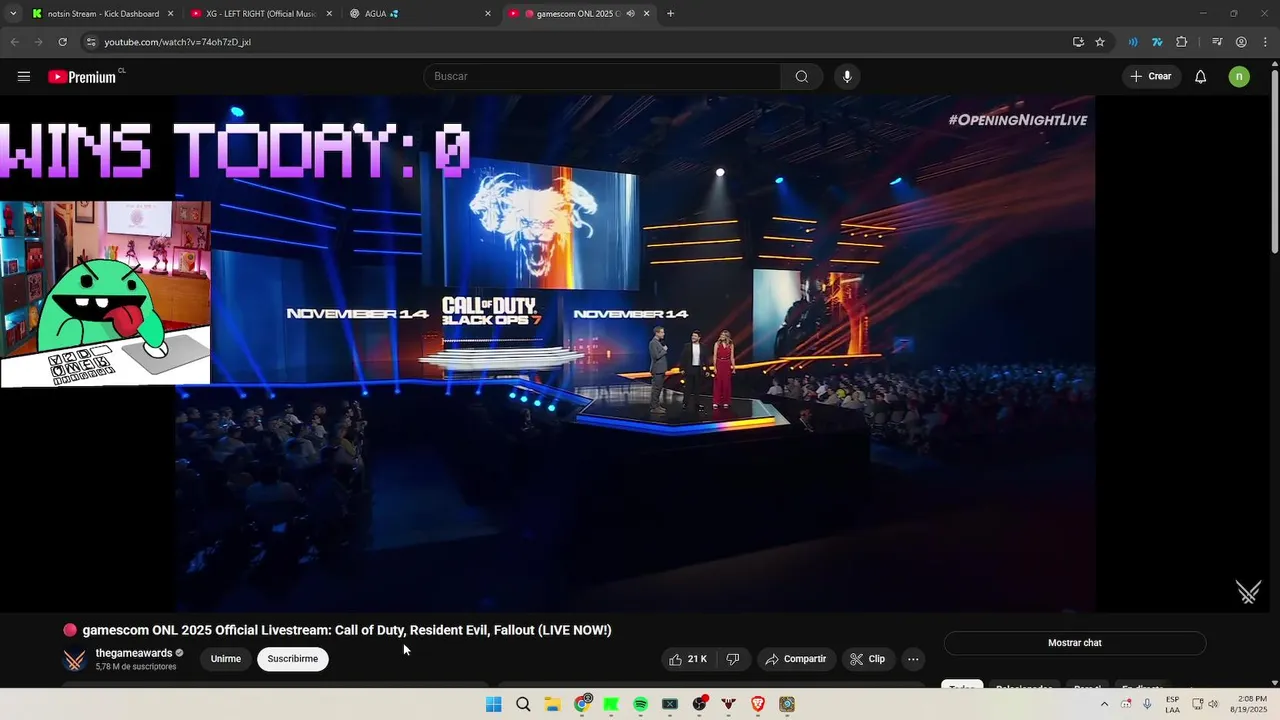Open the 7TV extension icon
The height and width of the screenshot is (720, 1280).
point(1157,42)
